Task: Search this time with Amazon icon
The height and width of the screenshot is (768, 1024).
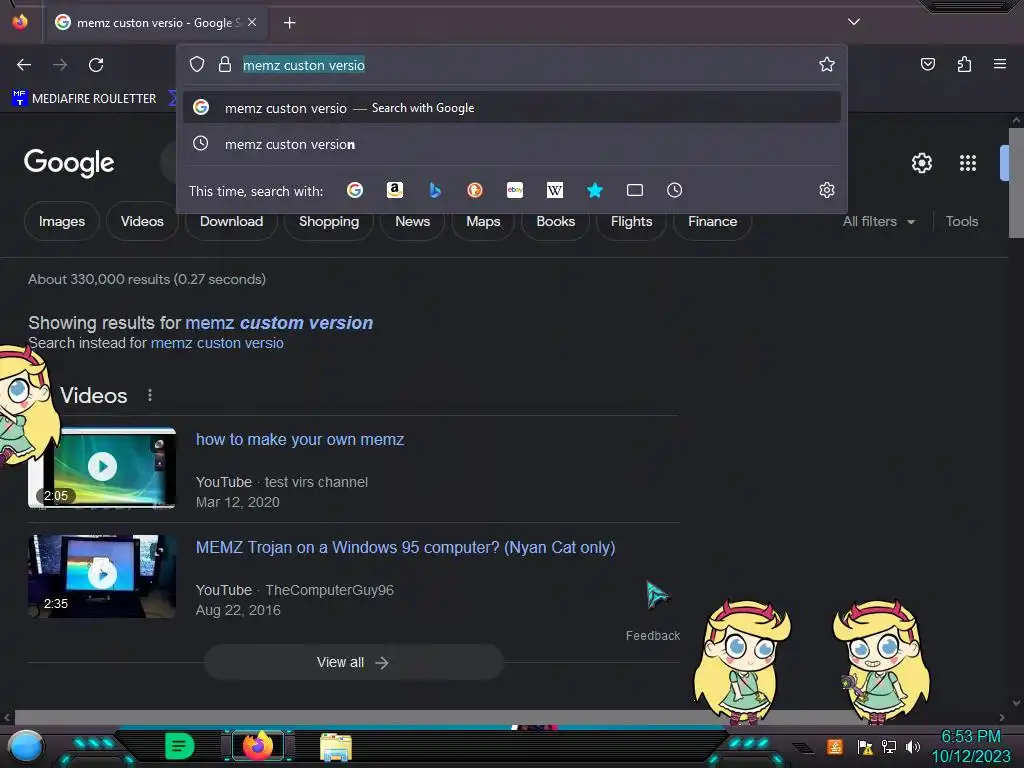Action: coord(394,190)
